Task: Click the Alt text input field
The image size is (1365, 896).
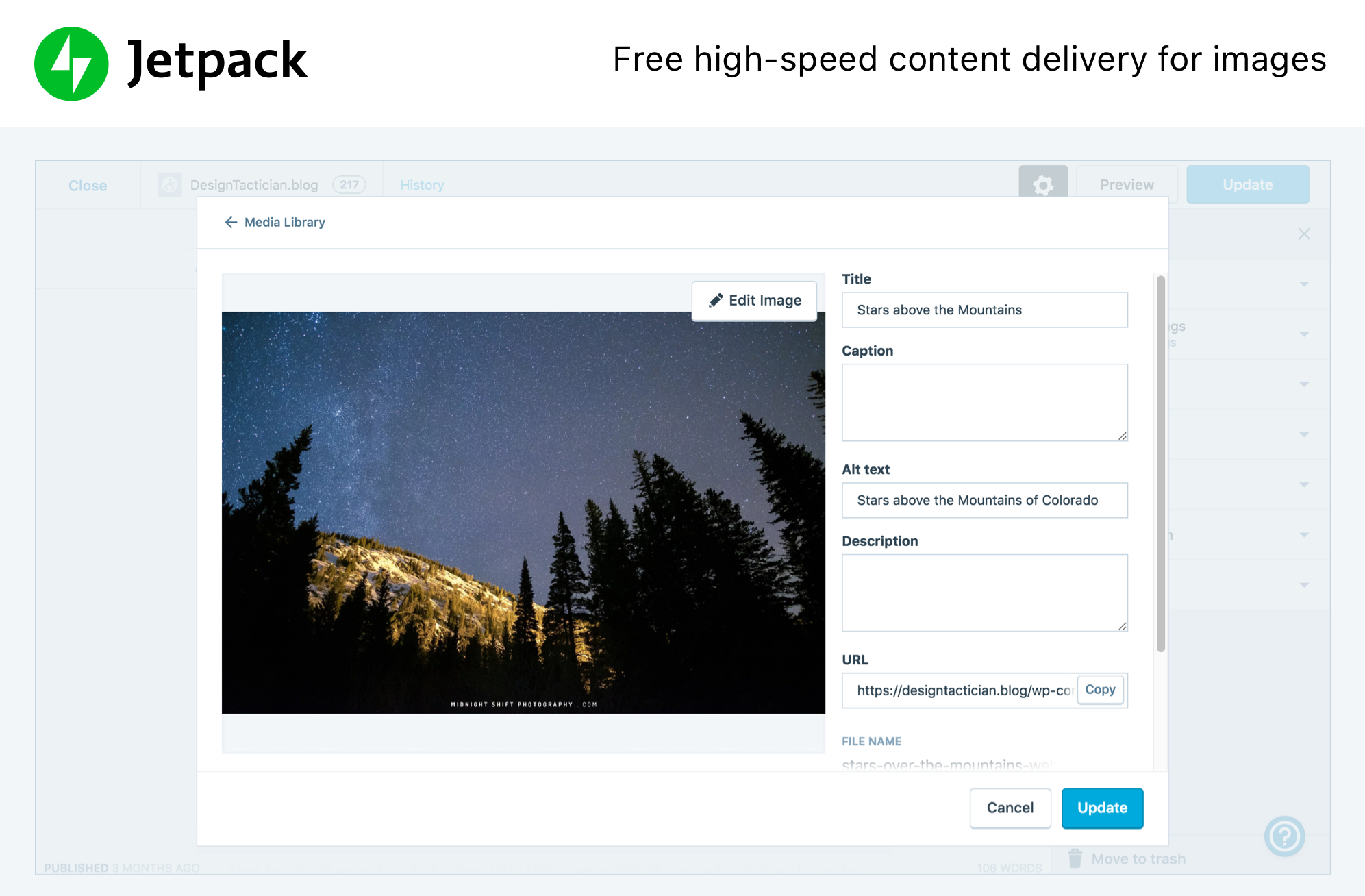Action: pyautogui.click(x=984, y=500)
